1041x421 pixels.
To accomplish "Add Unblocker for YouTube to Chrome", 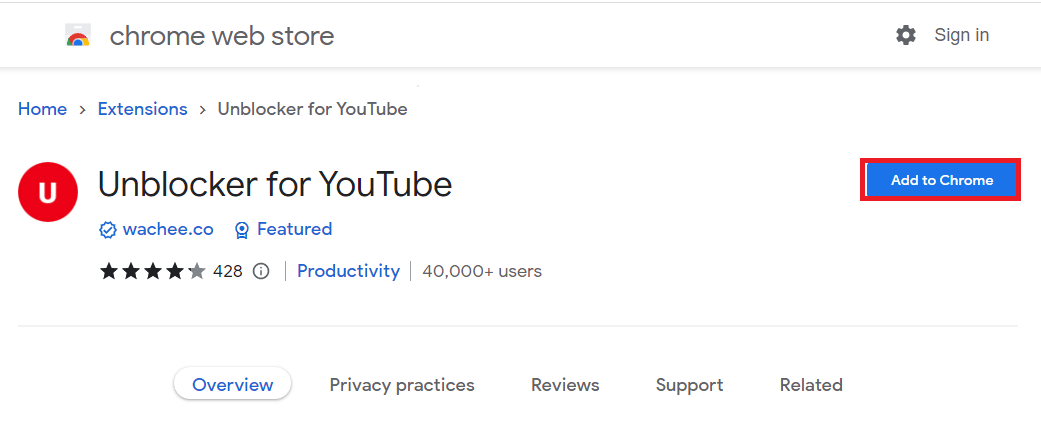I will point(941,180).
